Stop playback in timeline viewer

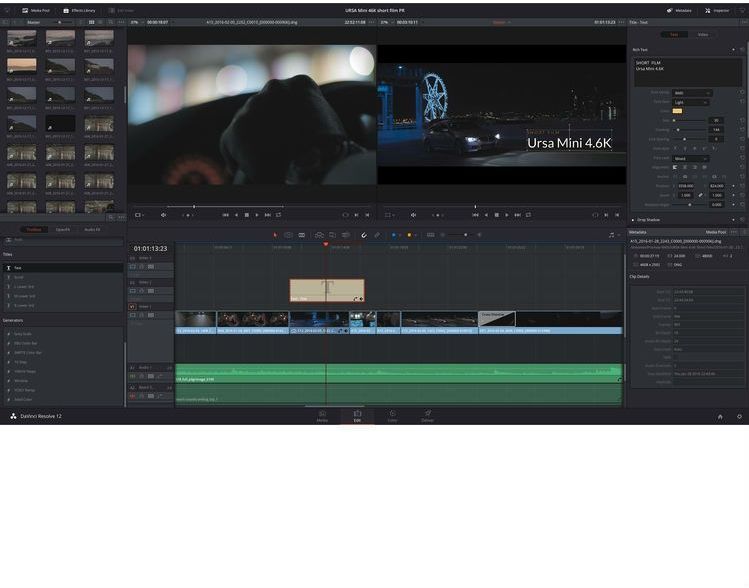(496, 215)
